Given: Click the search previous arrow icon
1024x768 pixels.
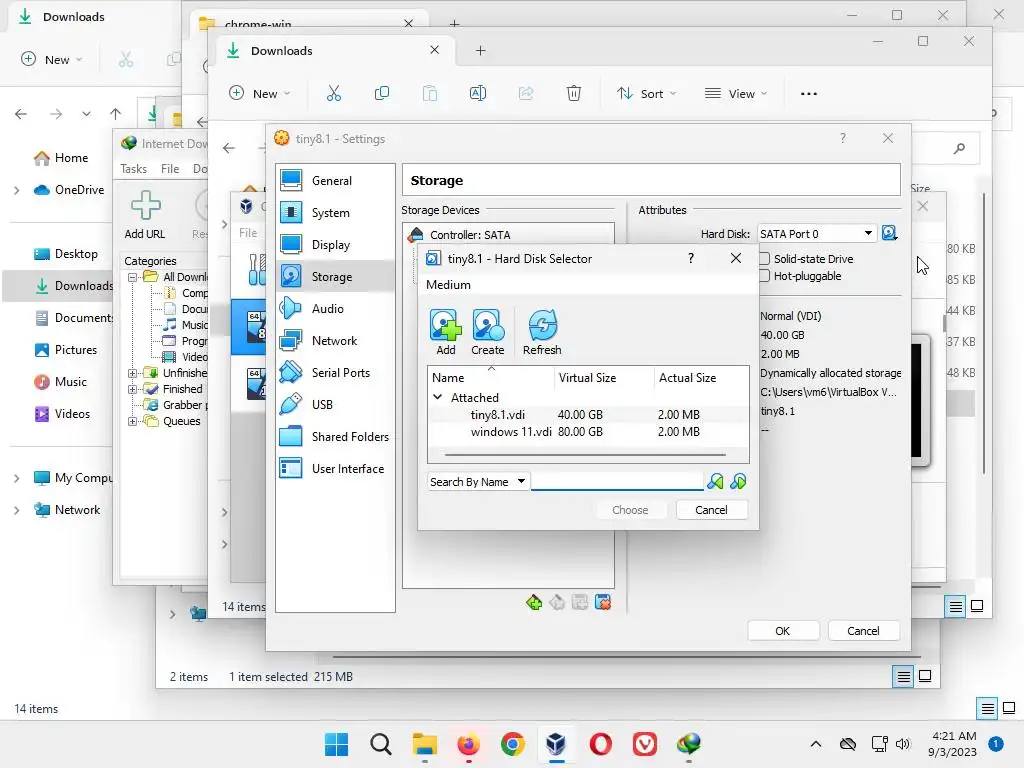Looking at the screenshot, I should (x=715, y=482).
